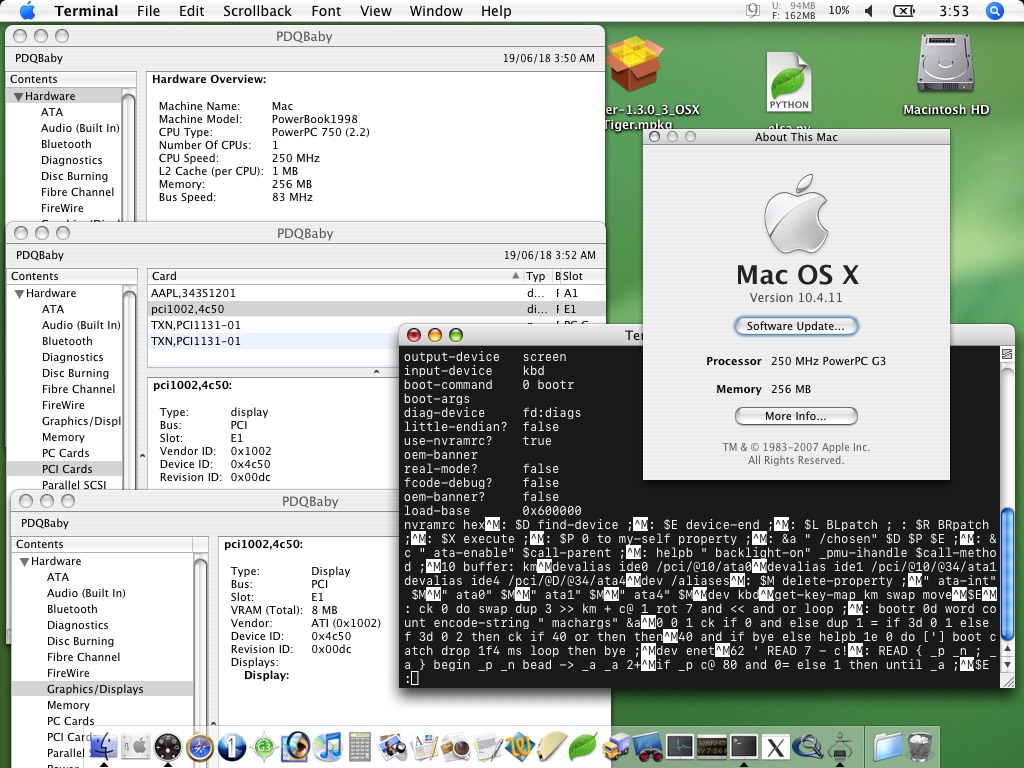Viewport: 1024px width, 768px height.
Task: Launch Safari compass icon in Dock
Action: (x=200, y=746)
